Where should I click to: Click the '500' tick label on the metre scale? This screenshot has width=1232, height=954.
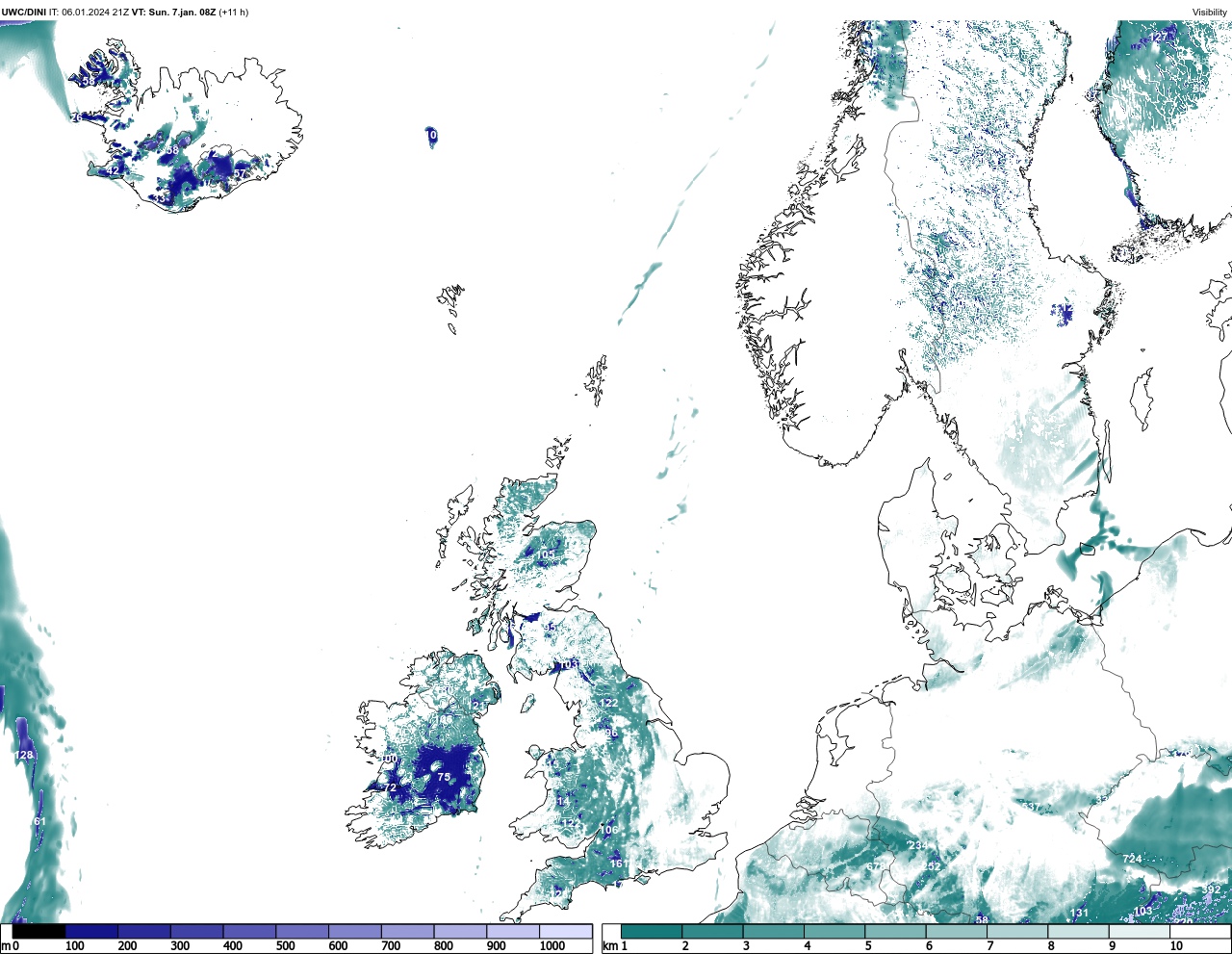pyautogui.click(x=286, y=946)
